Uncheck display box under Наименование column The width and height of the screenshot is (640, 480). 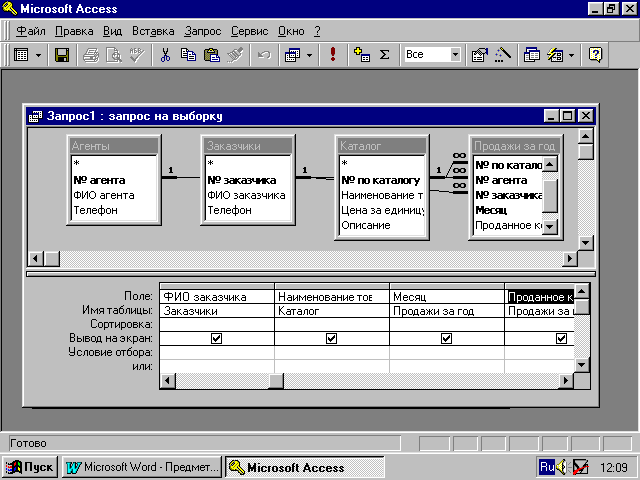tap(331, 338)
